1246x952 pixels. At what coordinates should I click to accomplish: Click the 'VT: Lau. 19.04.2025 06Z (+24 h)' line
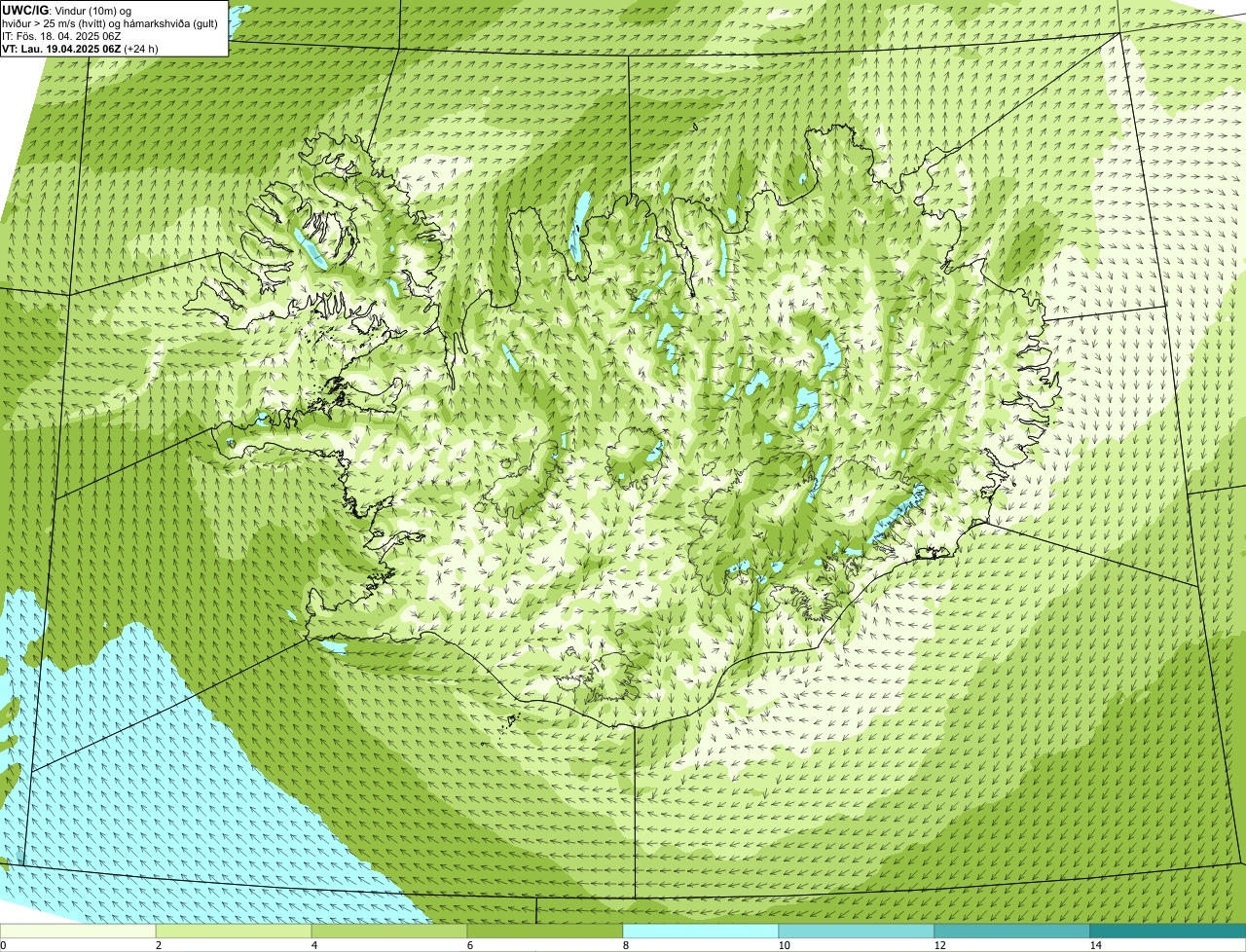pos(80,49)
